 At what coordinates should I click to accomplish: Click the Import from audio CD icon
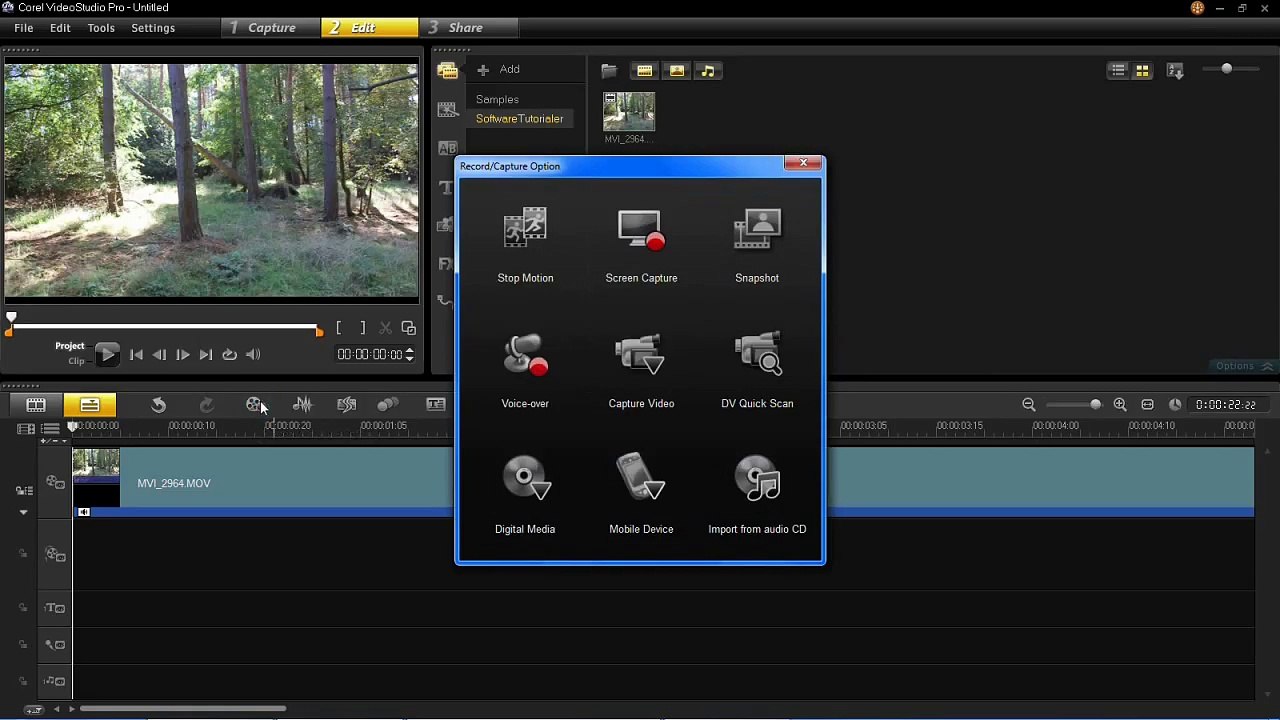757,478
